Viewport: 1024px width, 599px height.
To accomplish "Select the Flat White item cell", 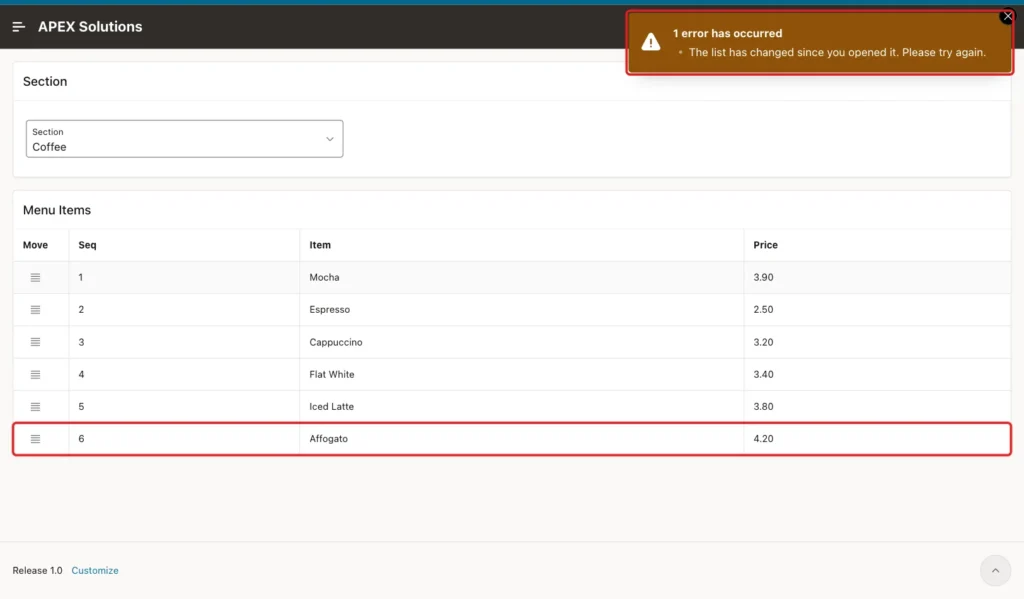I will click(521, 374).
